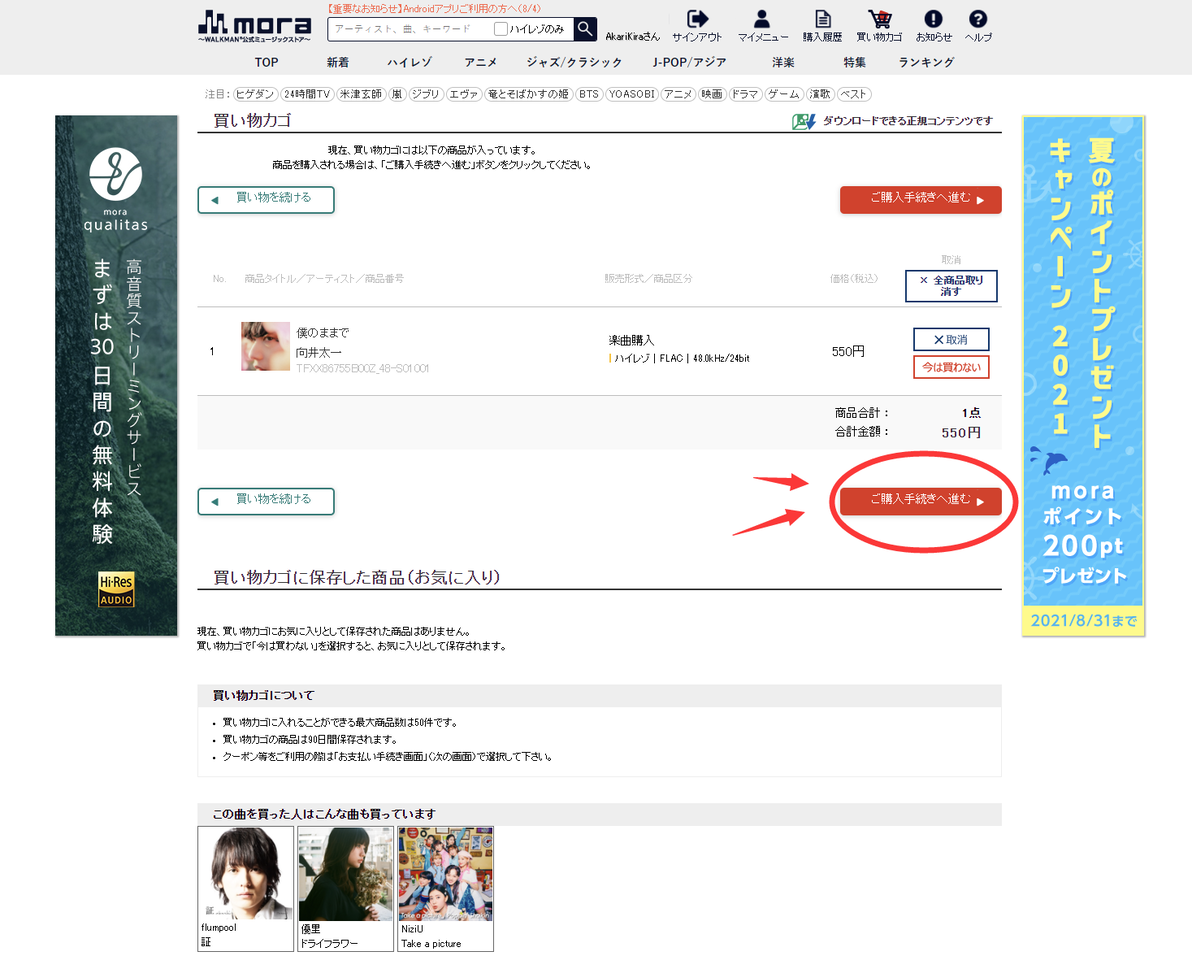Open the ジャズ/クラシック navigation tab
This screenshot has height=969, width=1192.
pos(575,62)
